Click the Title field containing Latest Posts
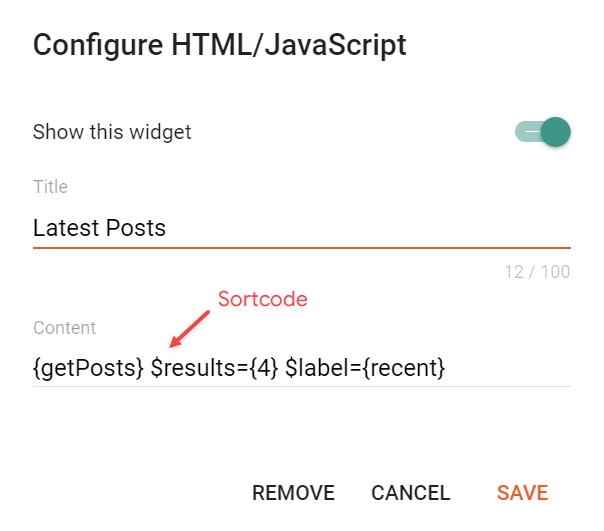Screen dimensions: 604x531 (x=300, y=228)
